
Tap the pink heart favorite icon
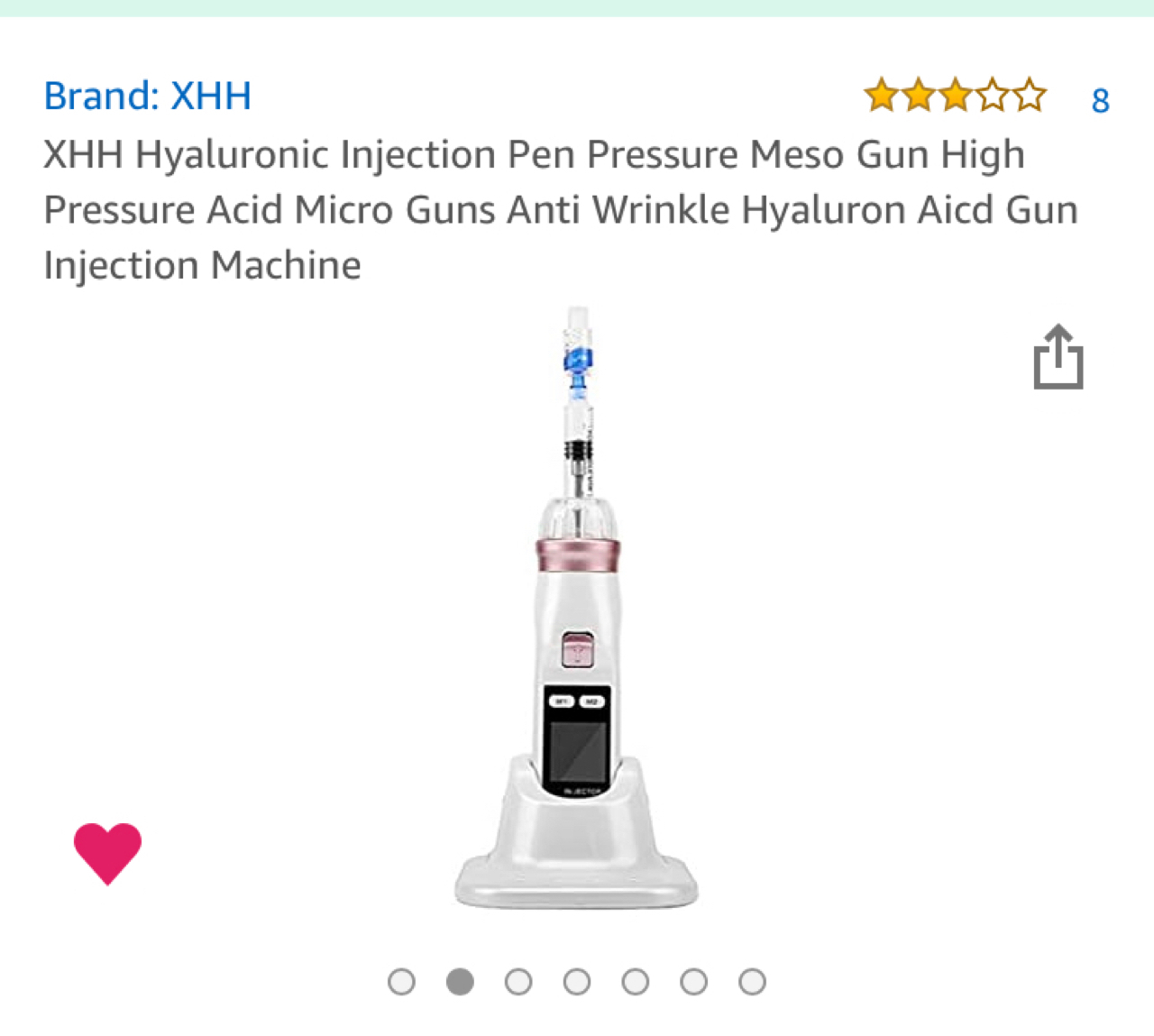pyautogui.click(x=107, y=853)
